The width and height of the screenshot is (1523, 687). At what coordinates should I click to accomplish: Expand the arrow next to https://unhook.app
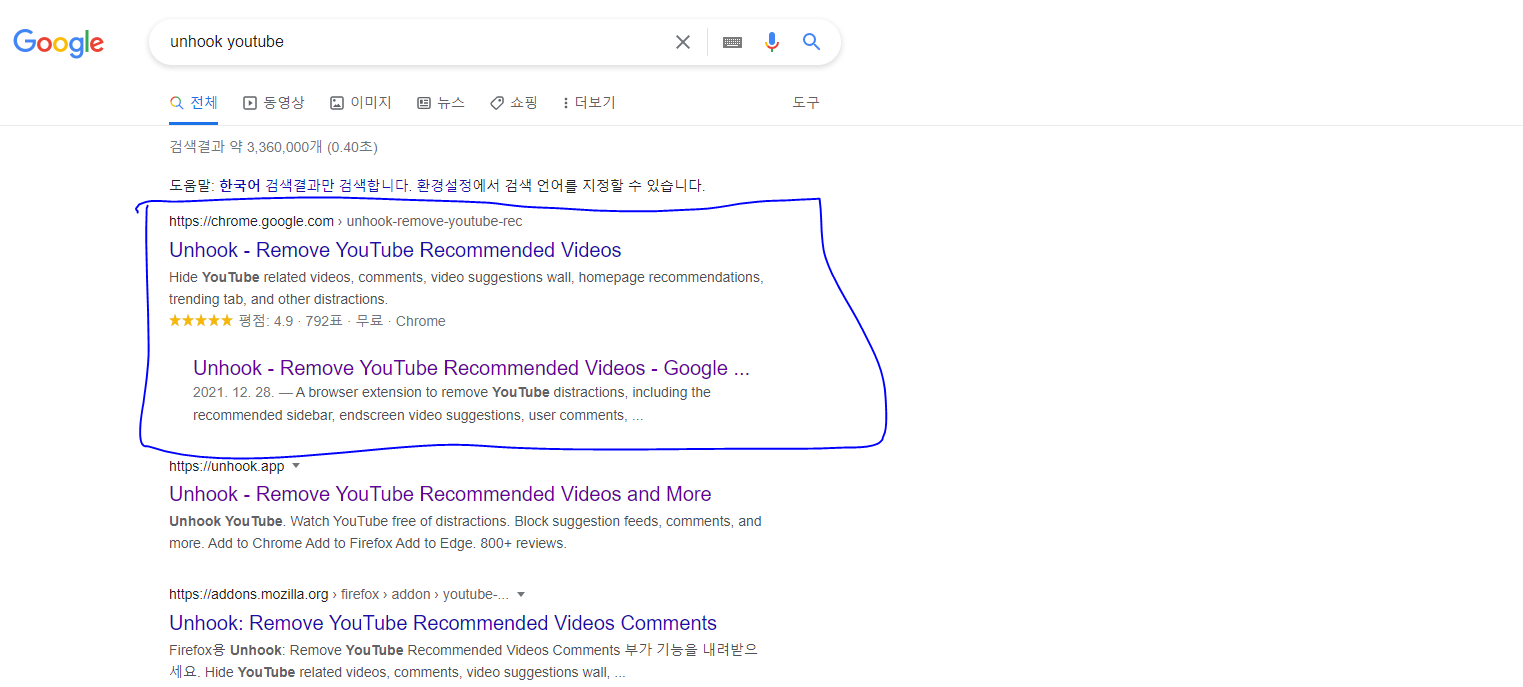(296, 466)
